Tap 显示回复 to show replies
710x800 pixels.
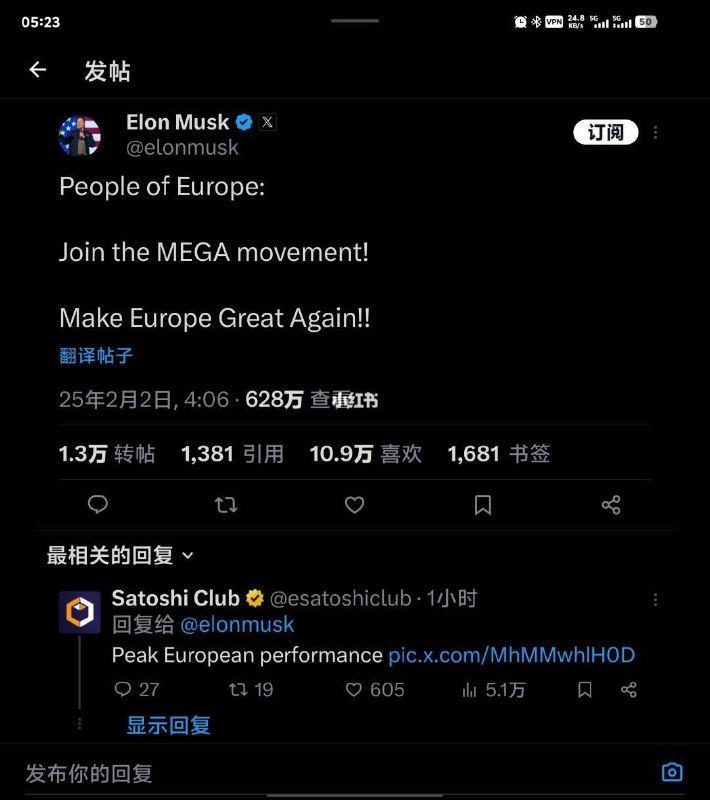(168, 725)
